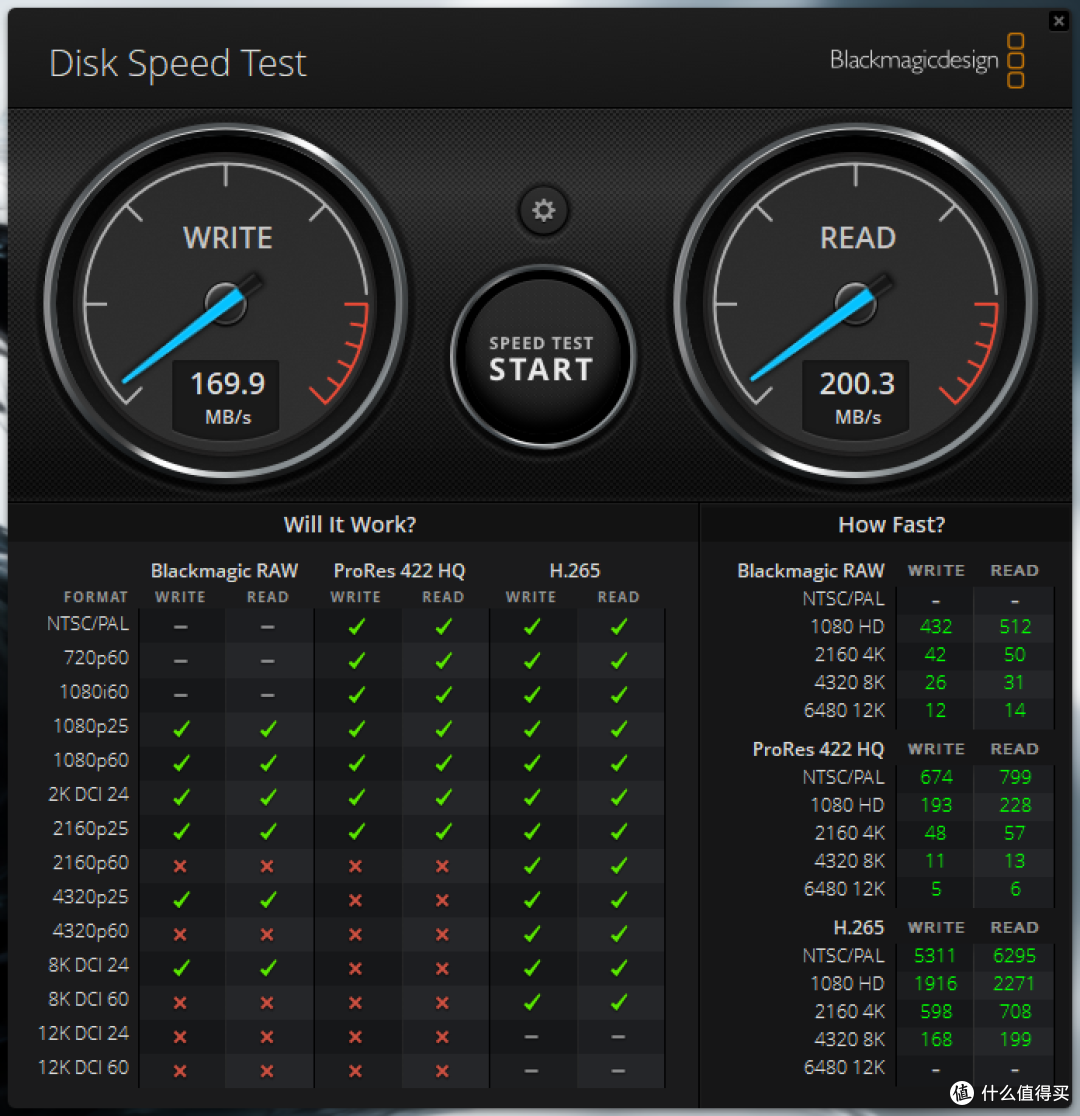The image size is (1080, 1116).
Task: Click Blackmagic RAW READ red cross for 8K DCI 60
Action: click(267, 1003)
